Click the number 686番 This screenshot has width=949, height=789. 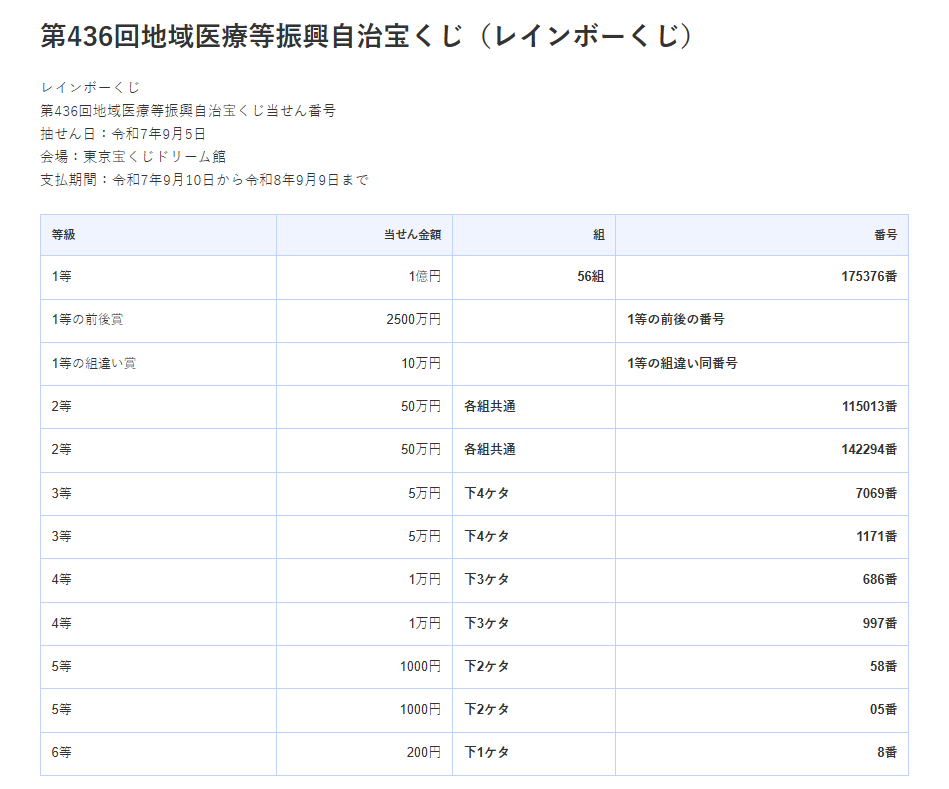coord(880,580)
